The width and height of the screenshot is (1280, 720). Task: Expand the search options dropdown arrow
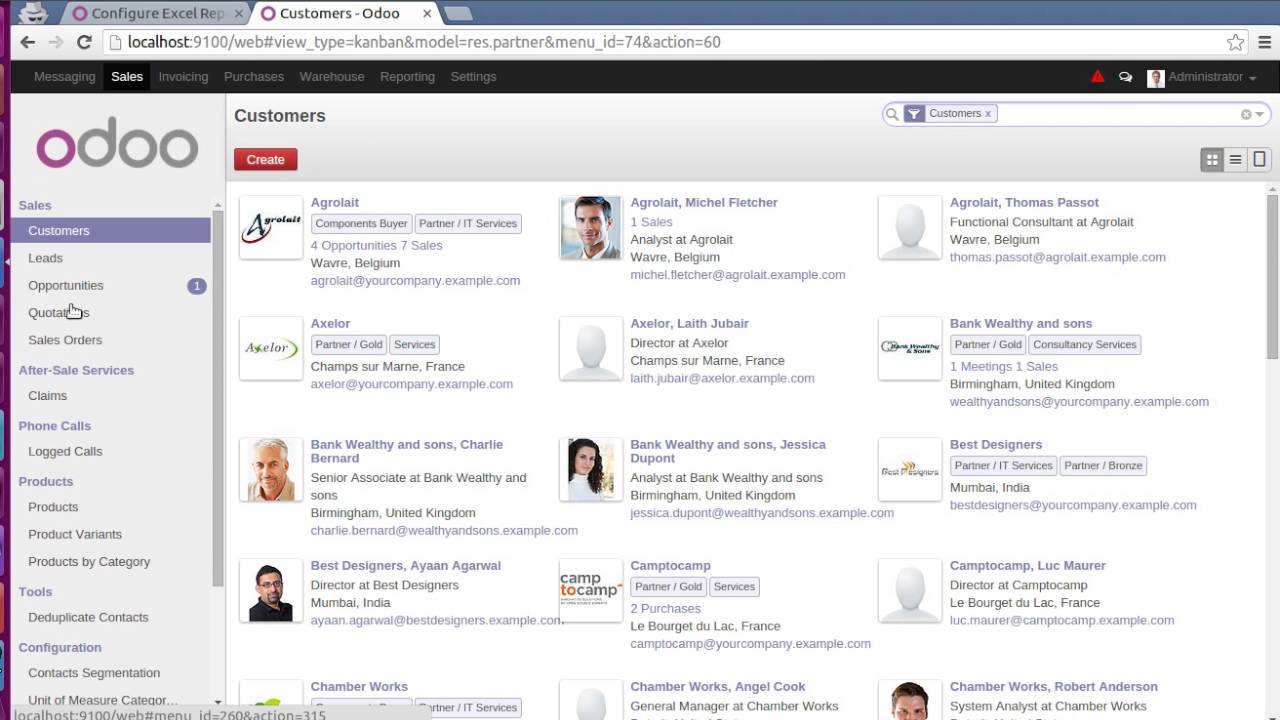tap(1260, 114)
